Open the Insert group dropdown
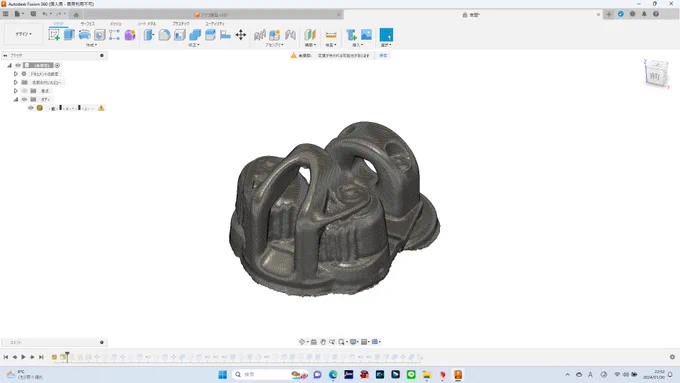 pos(358,45)
